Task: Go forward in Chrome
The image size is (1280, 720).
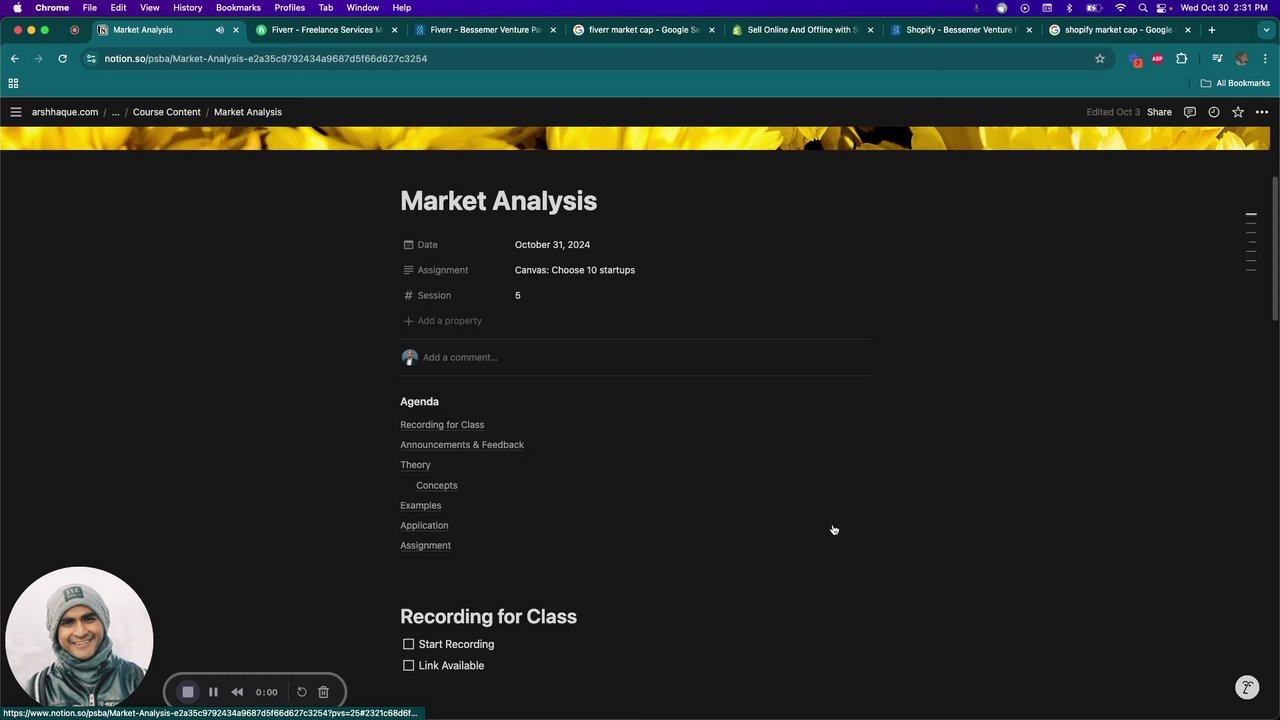Action: 38,59
